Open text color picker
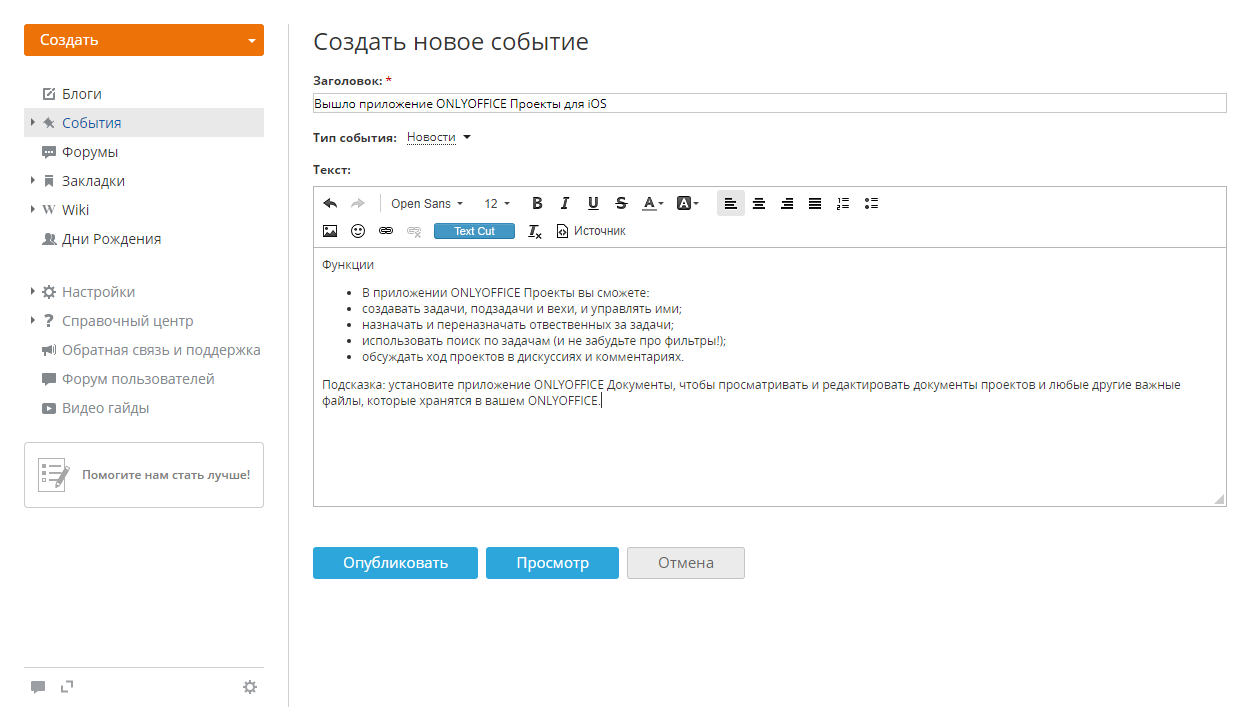1240x708 pixels. coord(653,203)
